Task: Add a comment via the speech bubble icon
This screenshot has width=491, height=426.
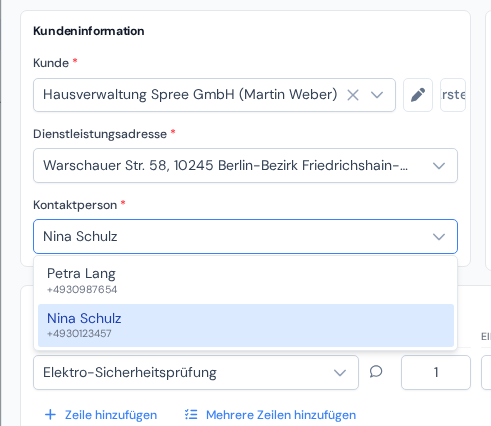Action: tap(376, 372)
